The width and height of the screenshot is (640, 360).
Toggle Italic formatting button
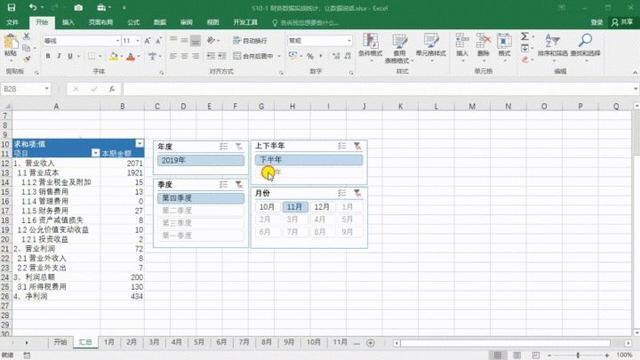59,56
